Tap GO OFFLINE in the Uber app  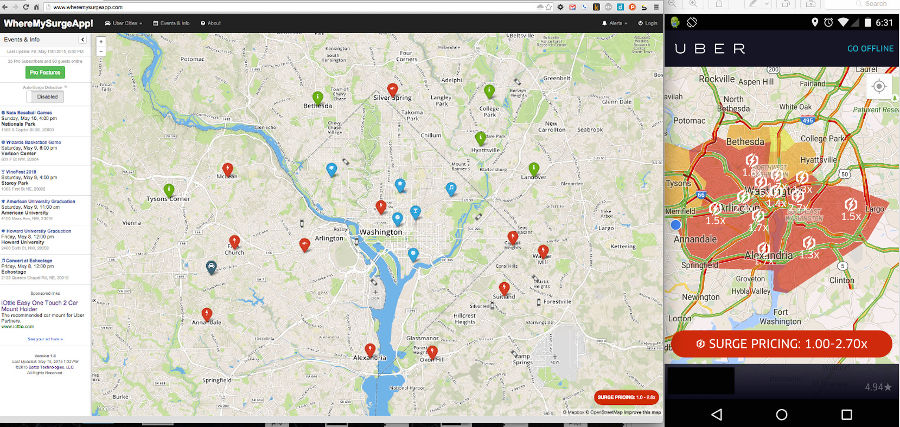pos(870,48)
